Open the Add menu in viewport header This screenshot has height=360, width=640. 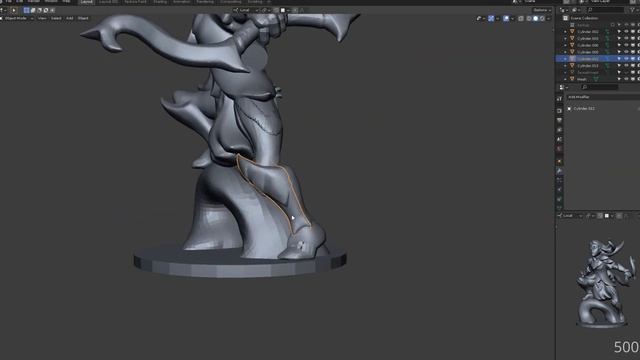coord(69,18)
